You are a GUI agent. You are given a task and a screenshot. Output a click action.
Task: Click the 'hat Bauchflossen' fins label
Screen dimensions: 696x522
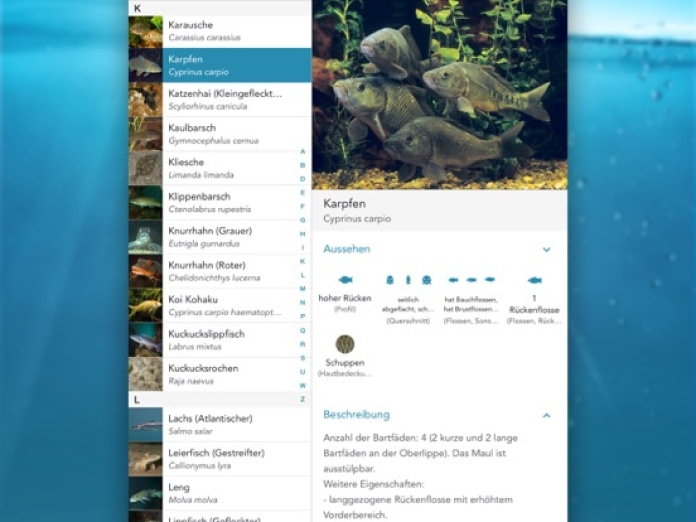[471, 304]
